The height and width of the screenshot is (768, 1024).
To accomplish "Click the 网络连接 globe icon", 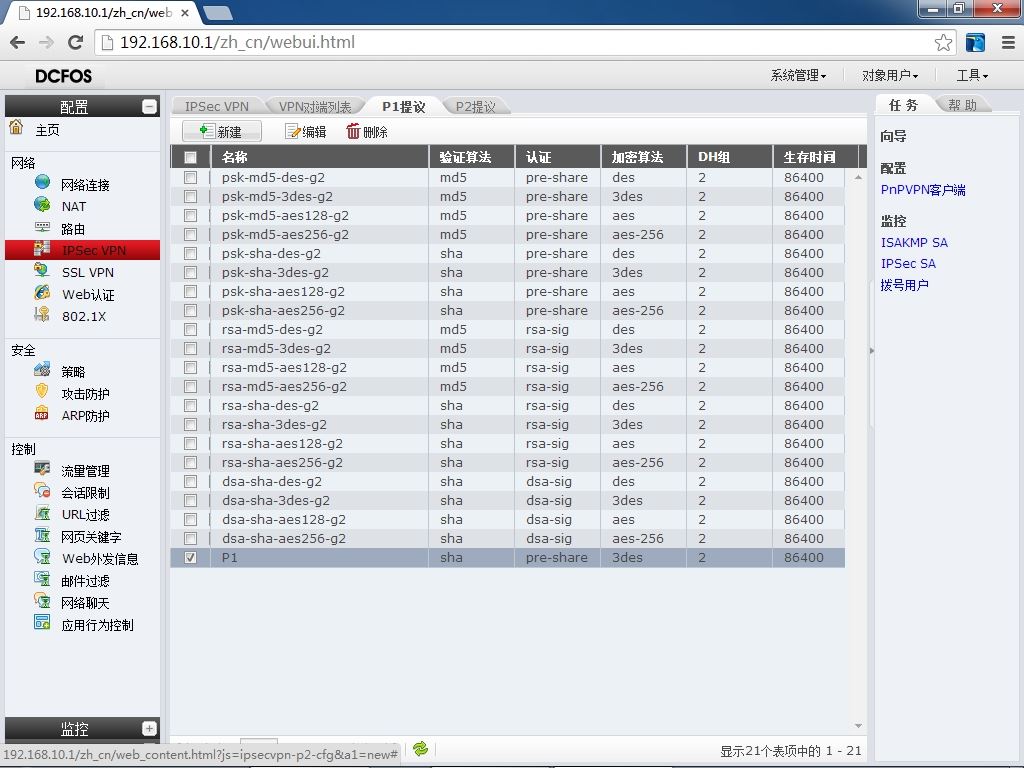I will pos(42,182).
